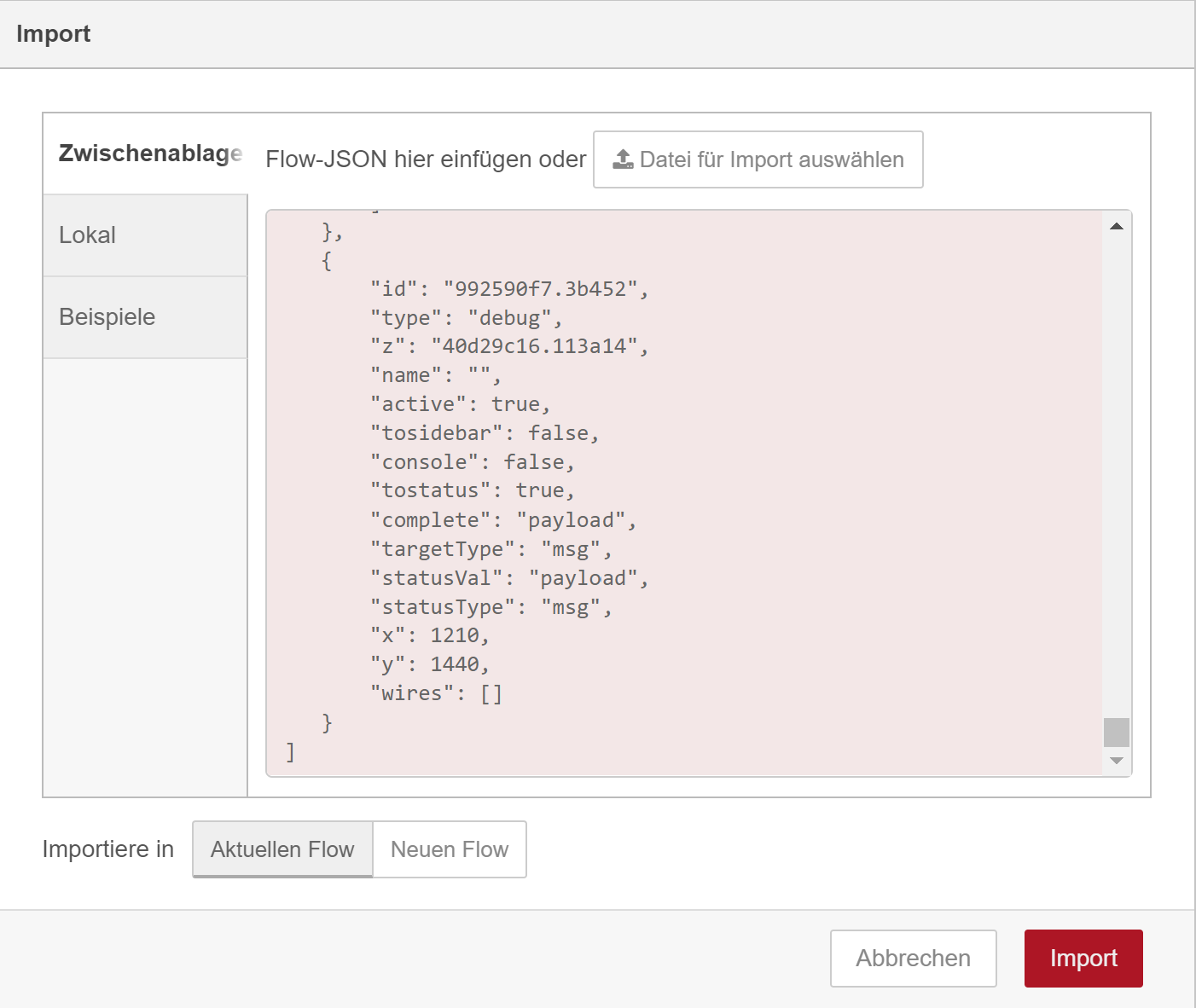Click the "console": false line
The height and width of the screenshot is (1008, 1196).
(x=473, y=462)
